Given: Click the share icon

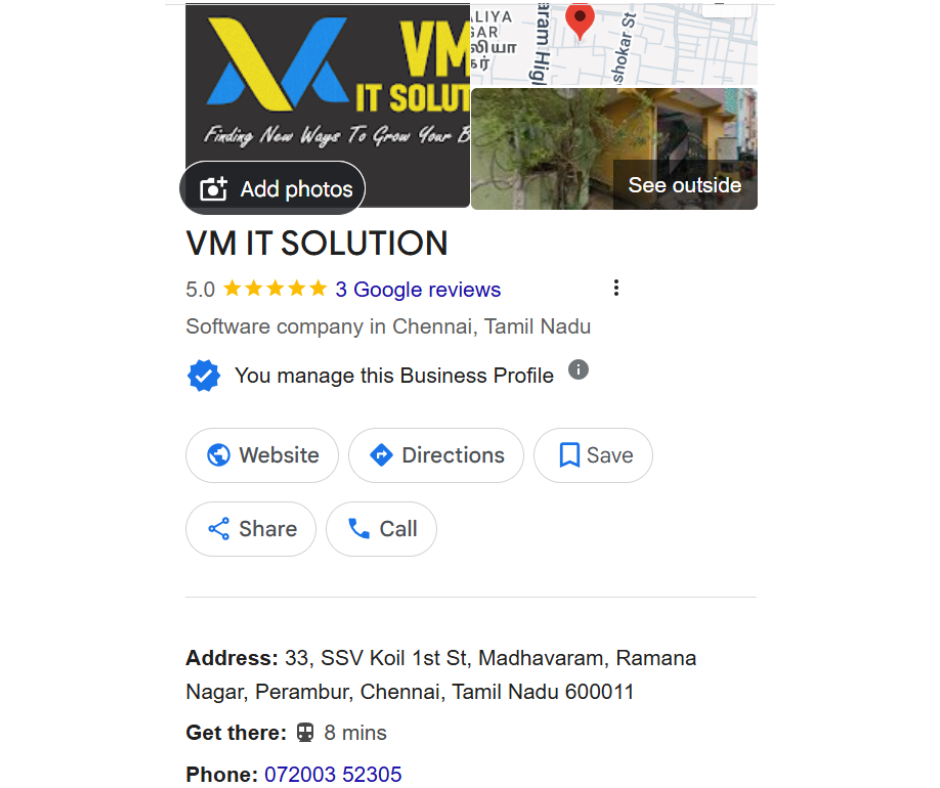Looking at the screenshot, I should tap(219, 529).
